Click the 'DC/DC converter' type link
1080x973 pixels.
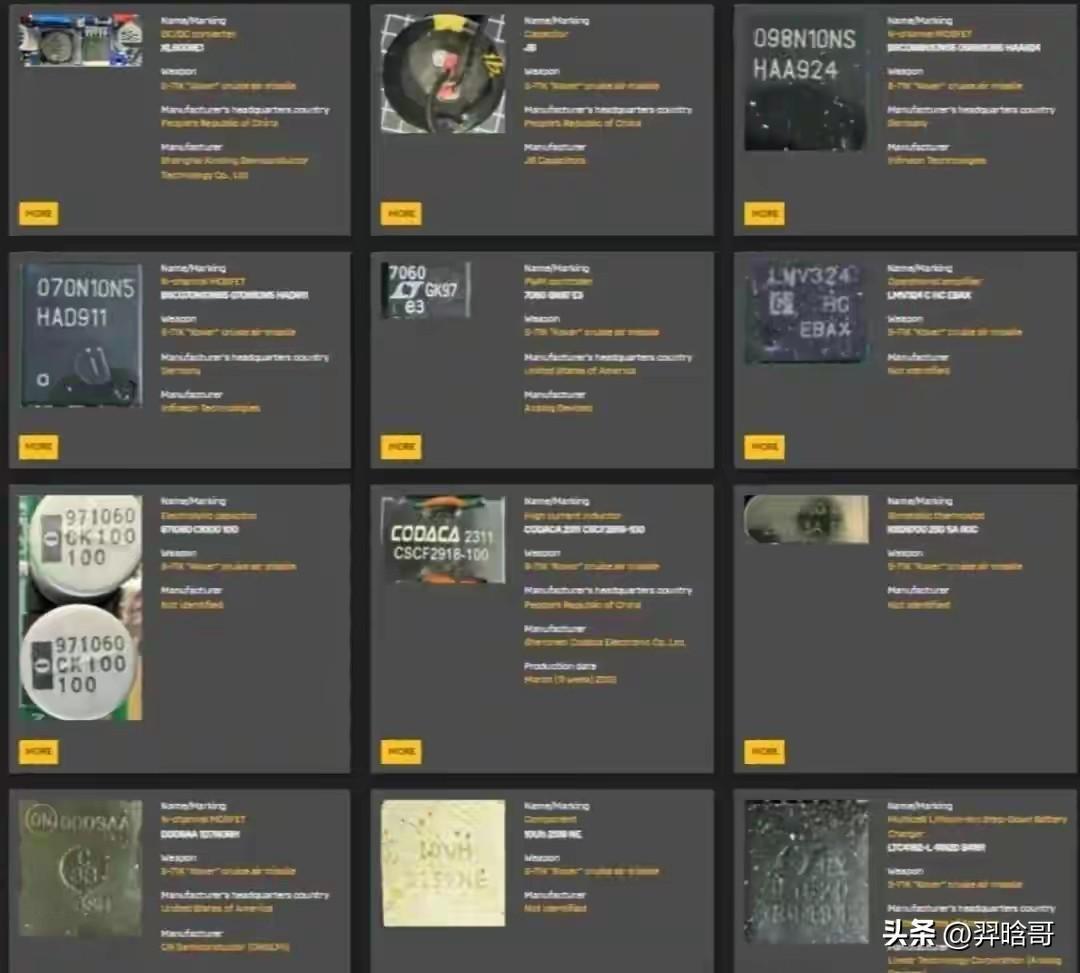tap(198, 34)
